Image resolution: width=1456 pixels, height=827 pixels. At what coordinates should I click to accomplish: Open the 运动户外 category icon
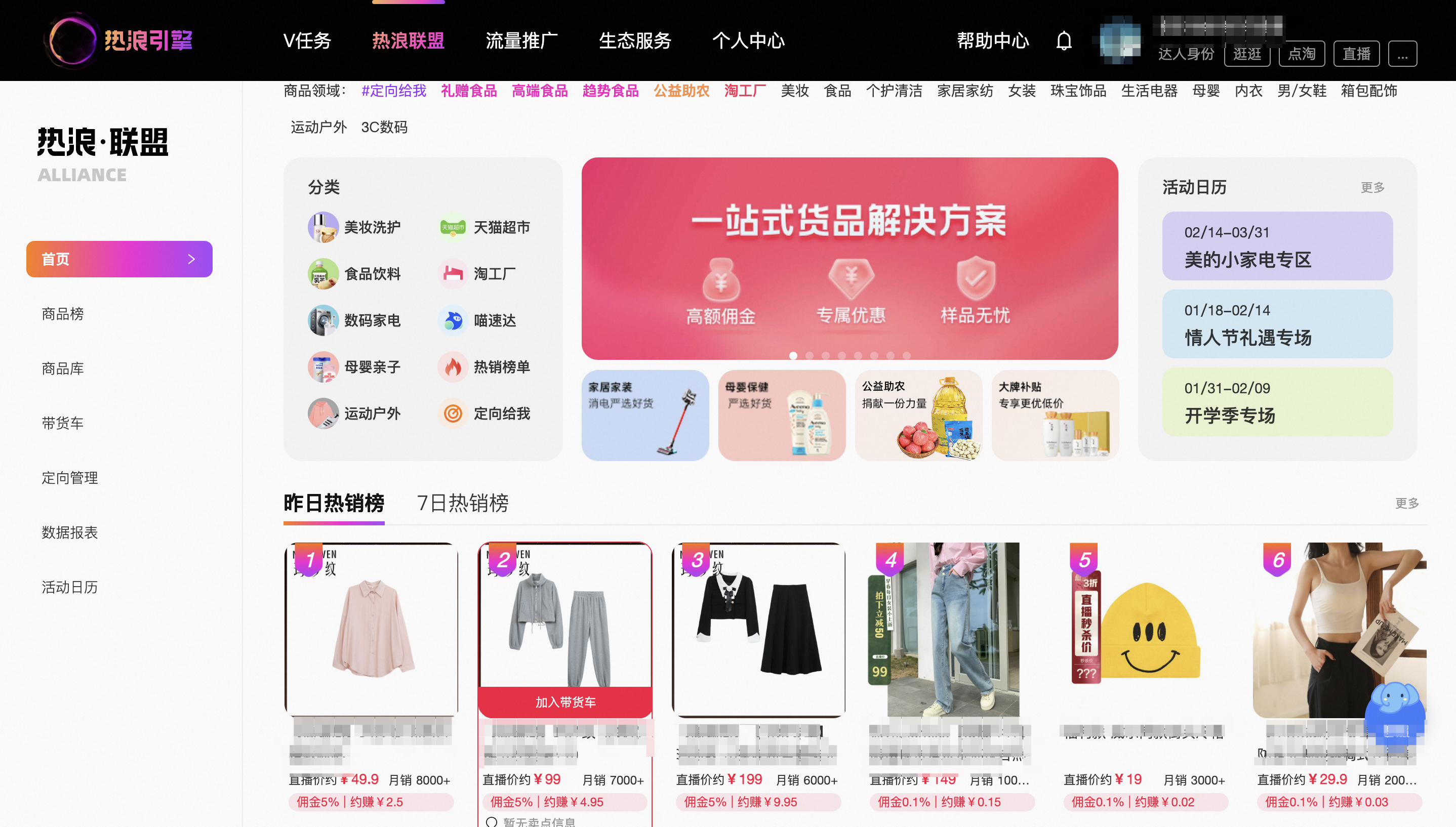322,413
